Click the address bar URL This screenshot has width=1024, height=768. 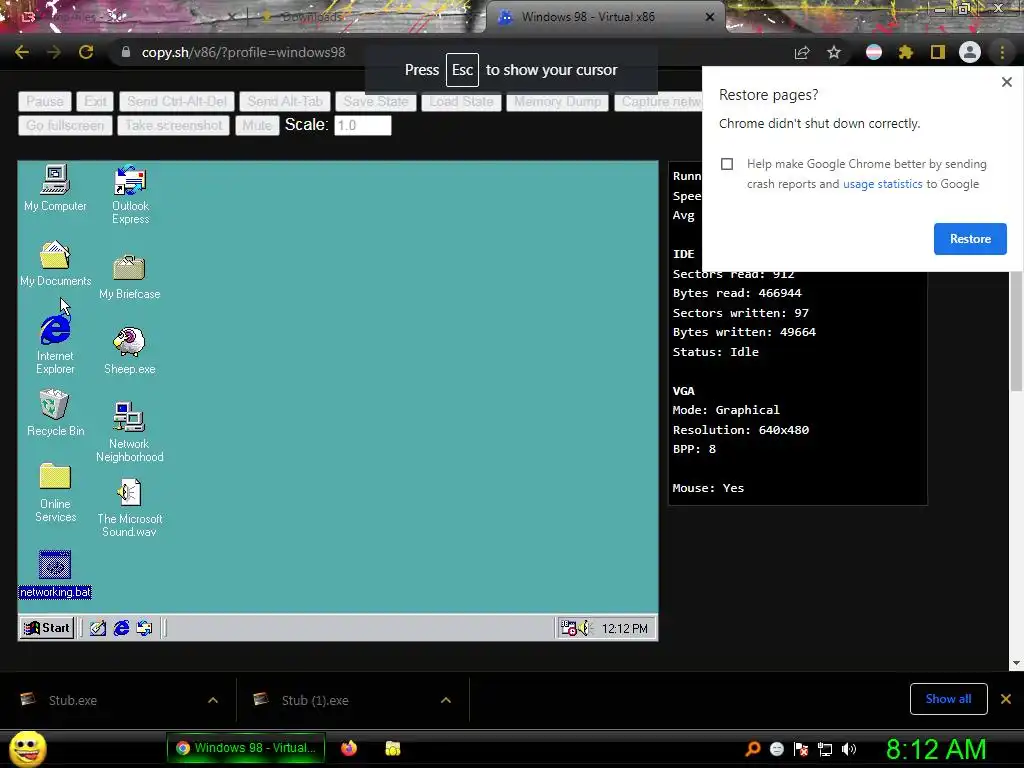(x=244, y=52)
